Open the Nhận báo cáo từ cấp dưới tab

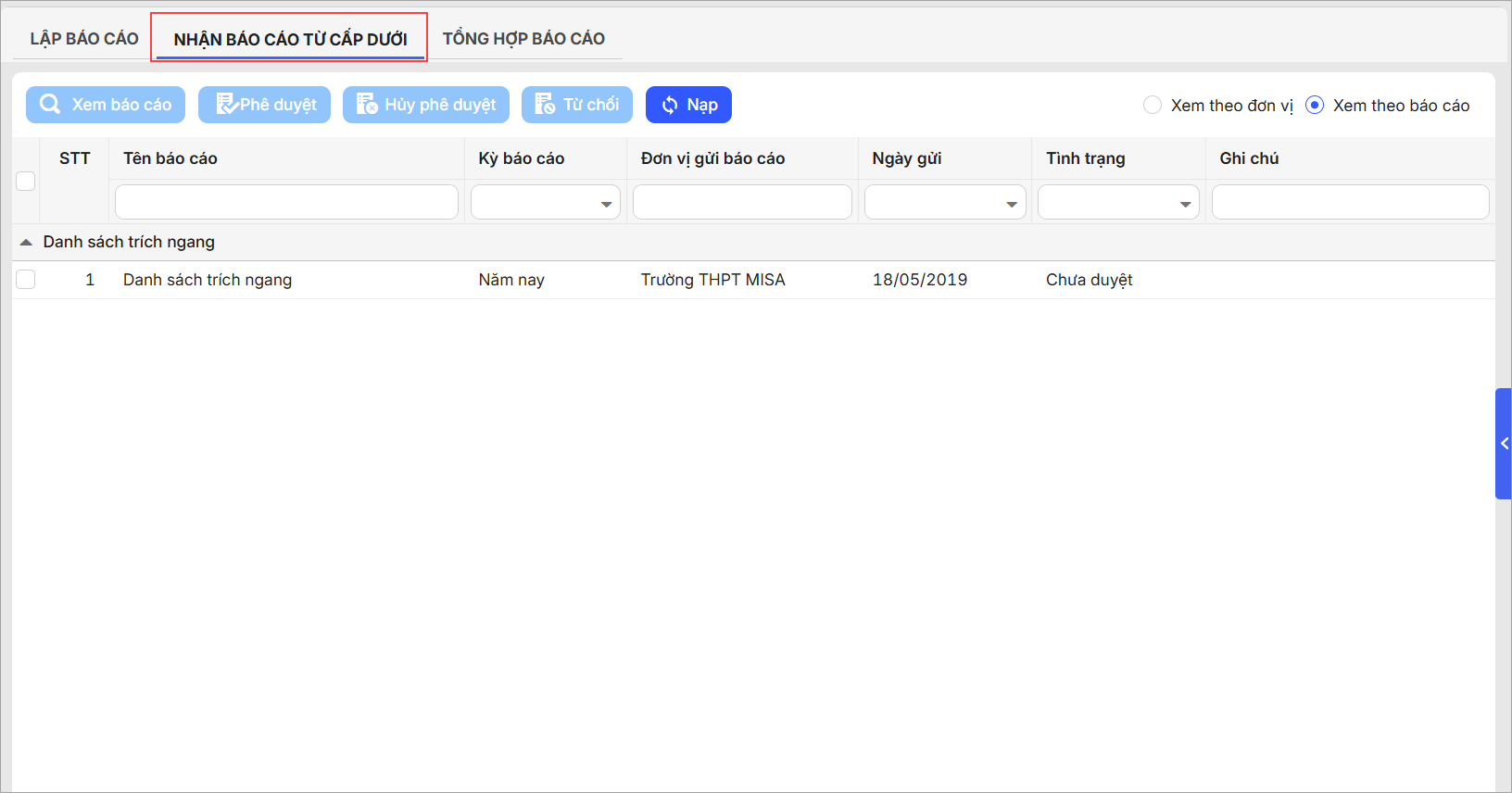(290, 39)
